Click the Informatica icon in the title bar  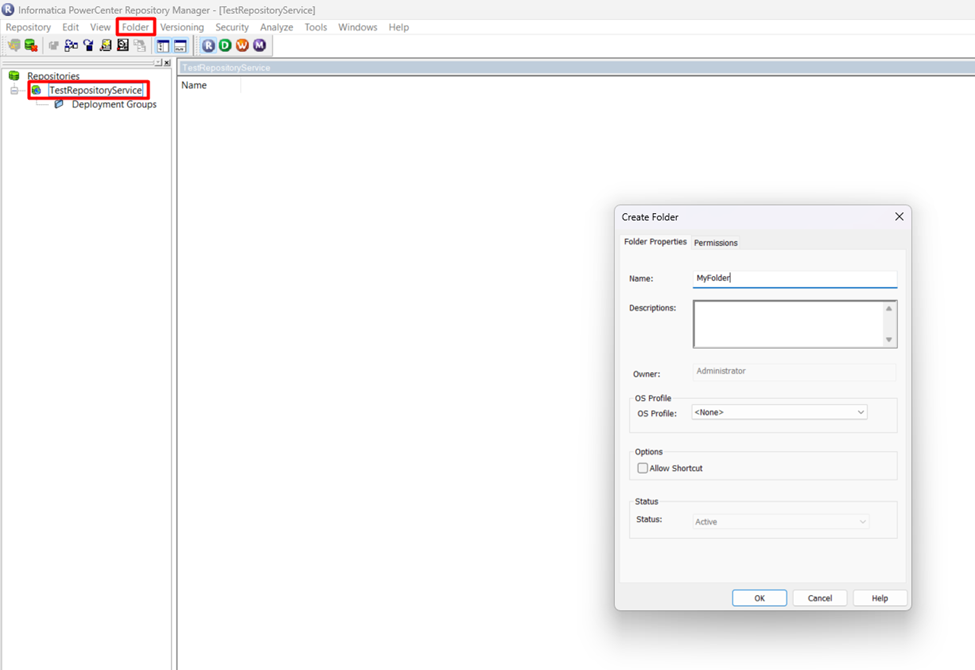tap(8, 8)
